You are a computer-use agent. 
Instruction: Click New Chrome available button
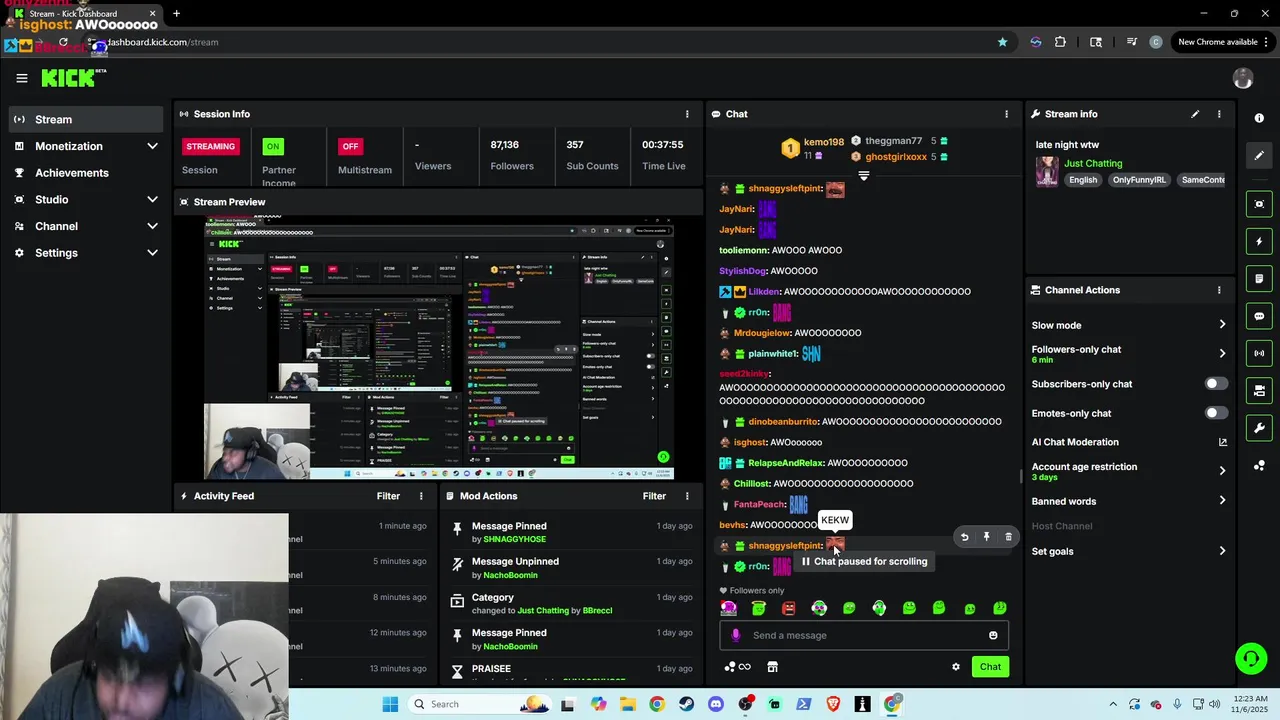pyautogui.click(x=1224, y=42)
